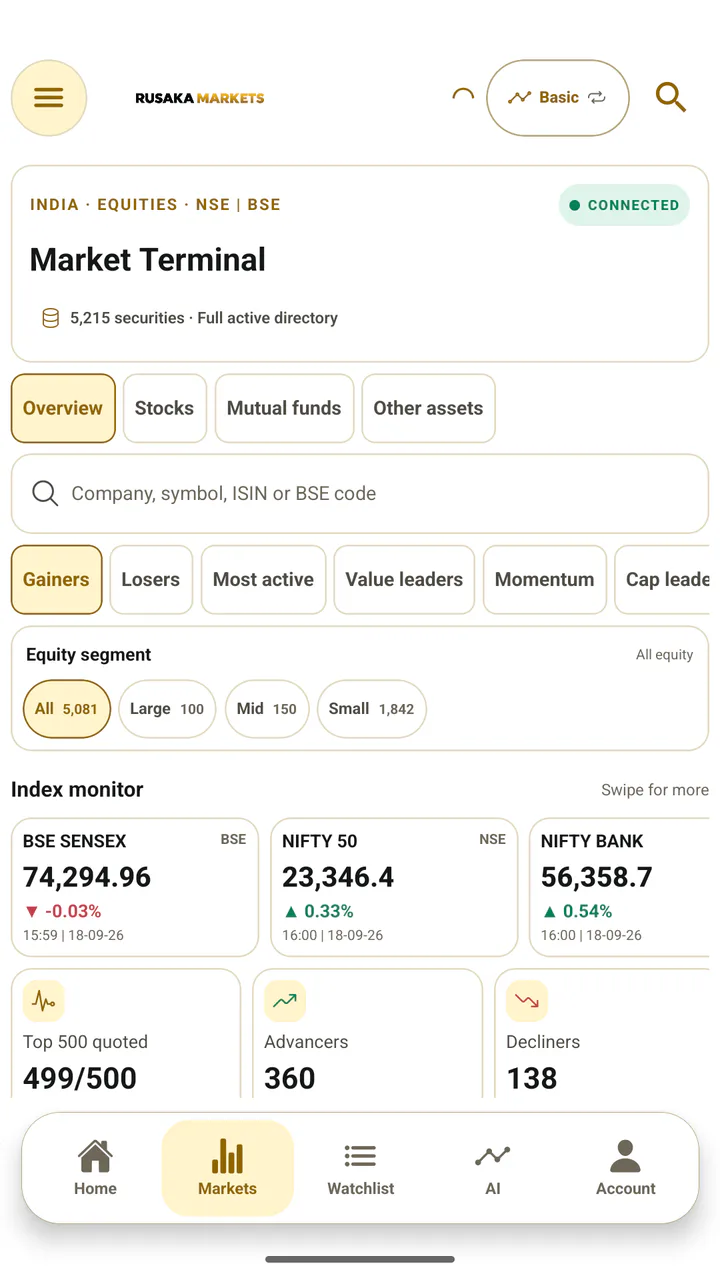Click the 15:59 | 18-09-26 timestamp
The width and height of the screenshot is (720, 1280).
coord(74,936)
